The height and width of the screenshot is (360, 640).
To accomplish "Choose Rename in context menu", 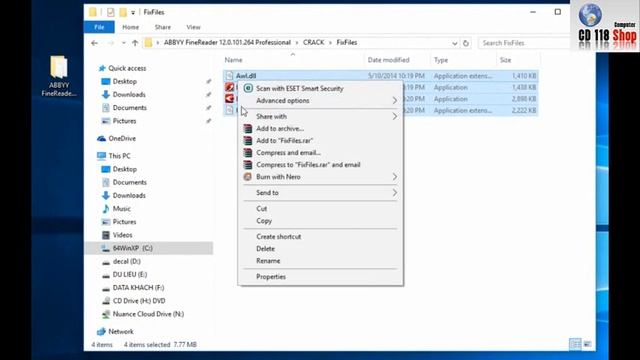I will [320, 261].
